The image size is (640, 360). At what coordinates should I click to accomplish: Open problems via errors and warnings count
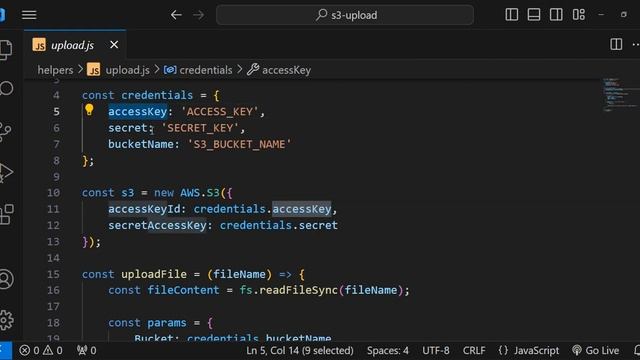pyautogui.click(x=41, y=351)
